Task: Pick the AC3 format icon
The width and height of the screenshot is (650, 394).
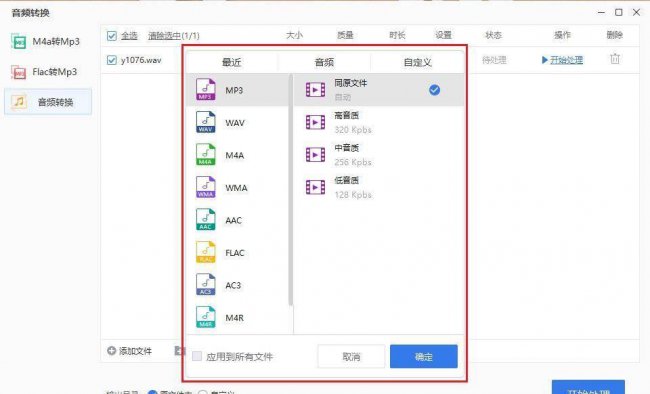Action: point(206,285)
